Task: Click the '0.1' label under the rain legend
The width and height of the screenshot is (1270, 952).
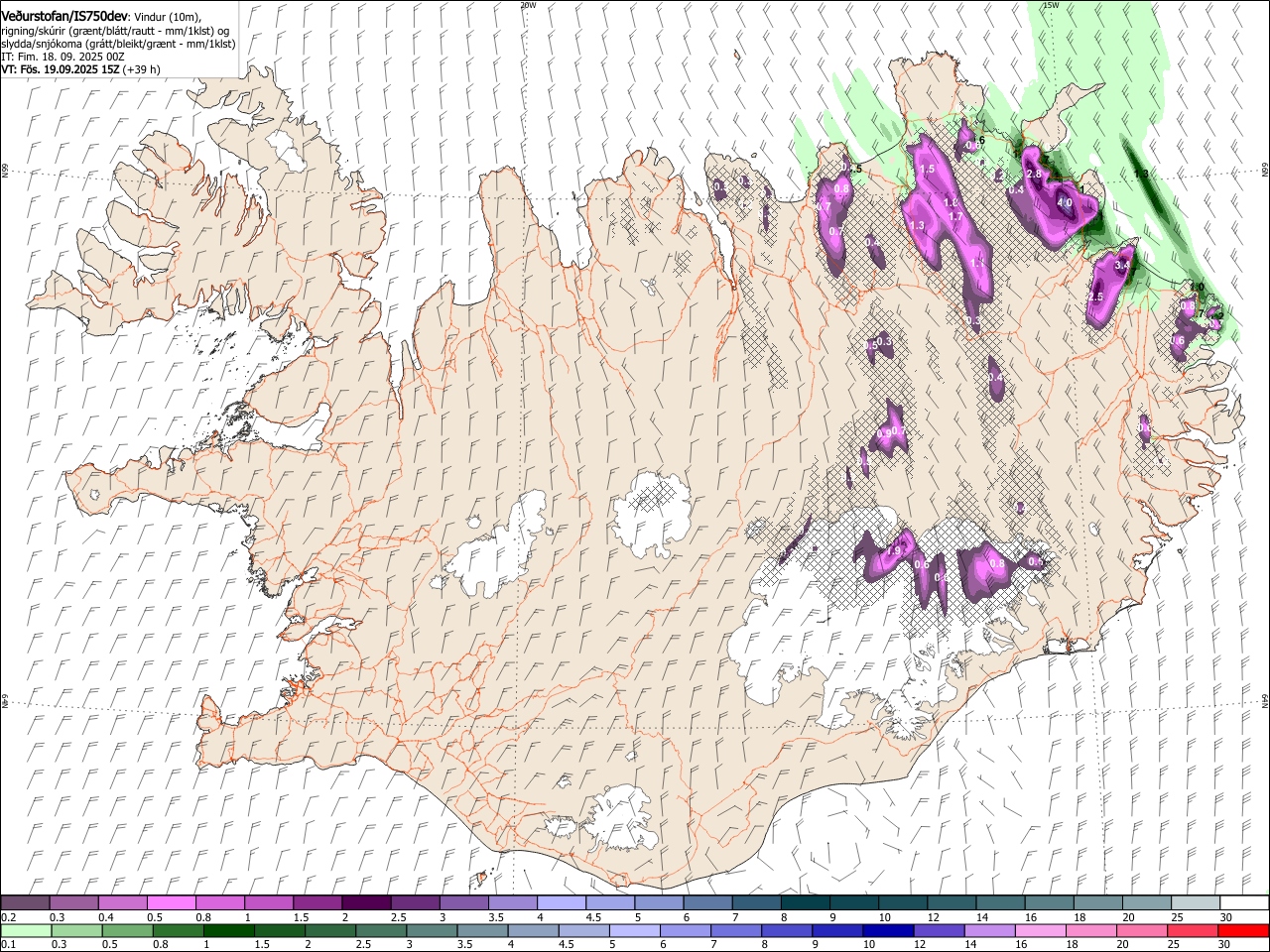Action: 8,945
